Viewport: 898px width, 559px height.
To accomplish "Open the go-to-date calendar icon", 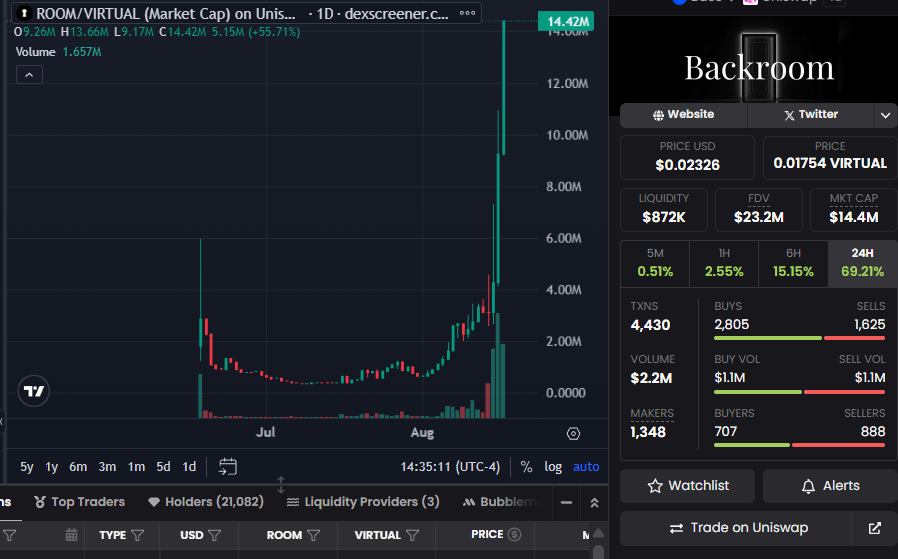I will 227,467.
